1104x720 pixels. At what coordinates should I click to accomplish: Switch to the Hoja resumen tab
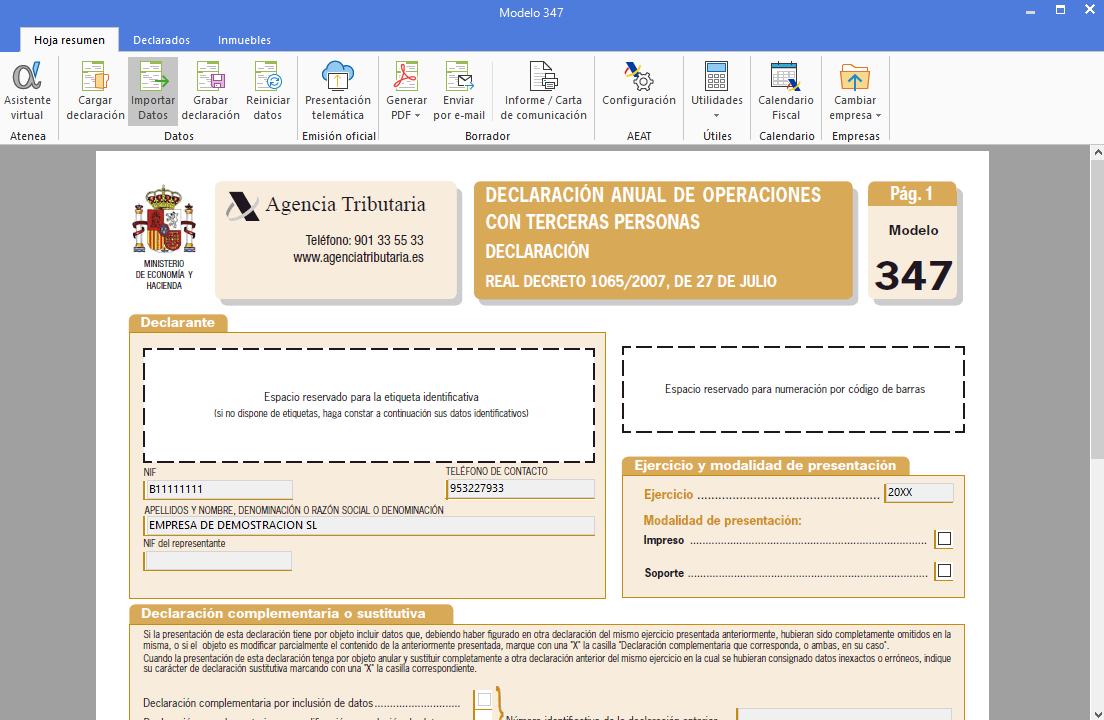(x=69, y=40)
